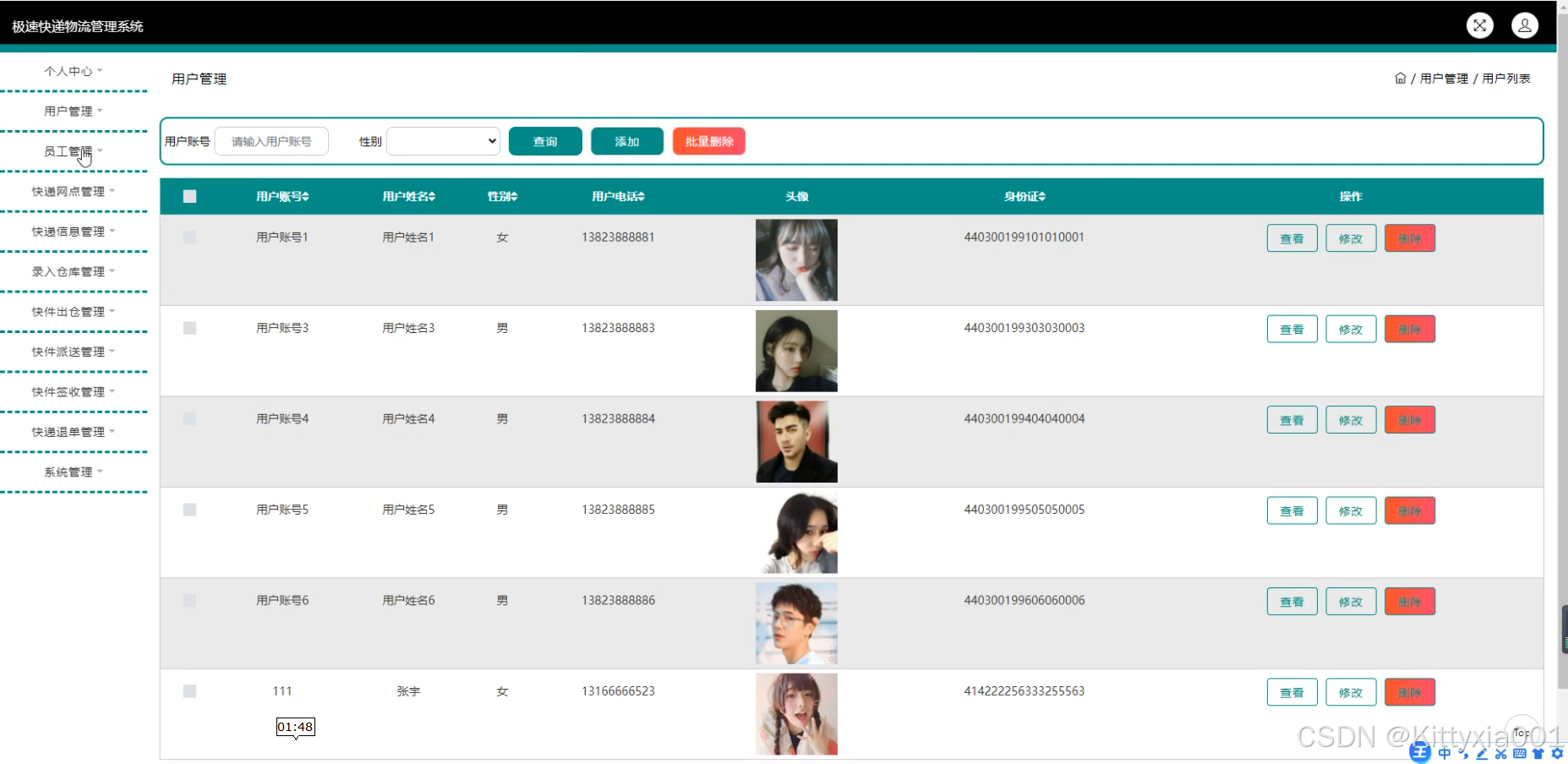Click the 批量删除 button
Viewport: 1568px width, 764px height.
click(x=708, y=141)
